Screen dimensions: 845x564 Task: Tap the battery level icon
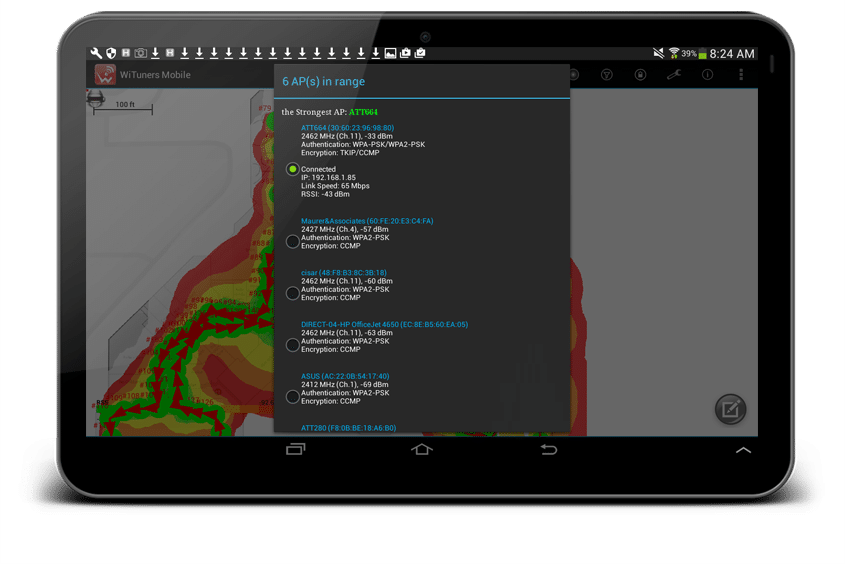pyautogui.click(x=702, y=54)
